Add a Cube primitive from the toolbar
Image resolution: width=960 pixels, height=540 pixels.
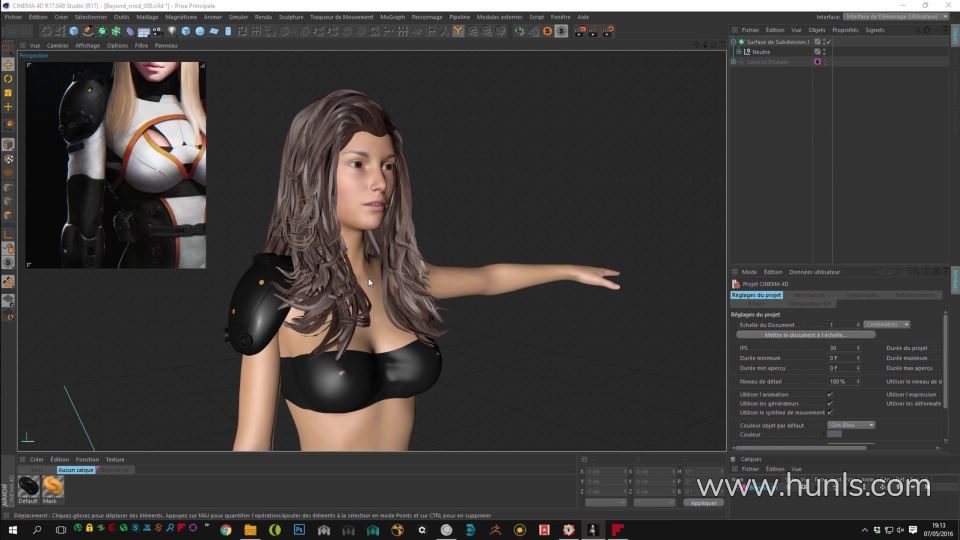pos(74,31)
